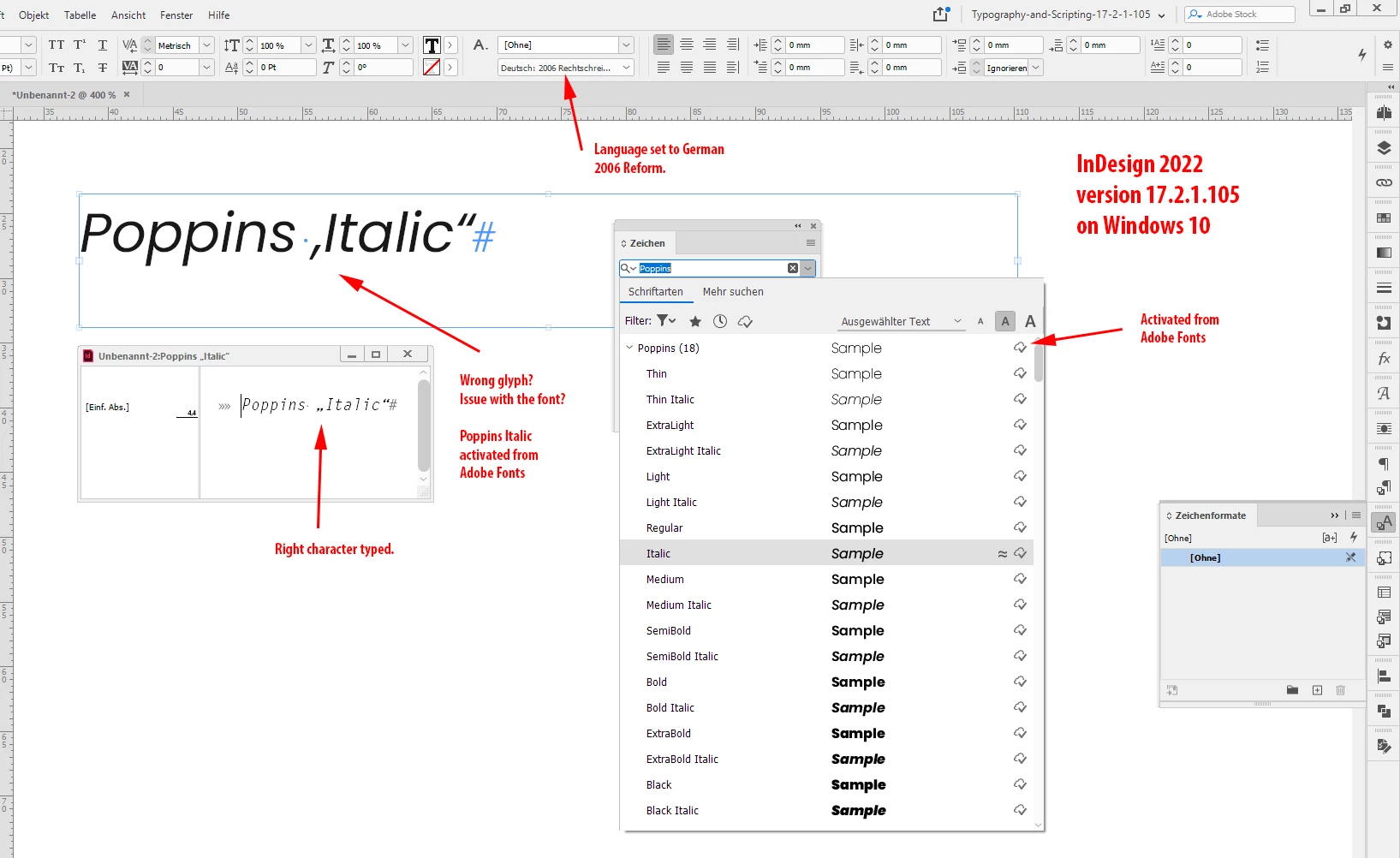Open the workspace Typography-and-Scripting dropdown
The width and height of the screenshot is (1400, 858).
pos(1069,14)
